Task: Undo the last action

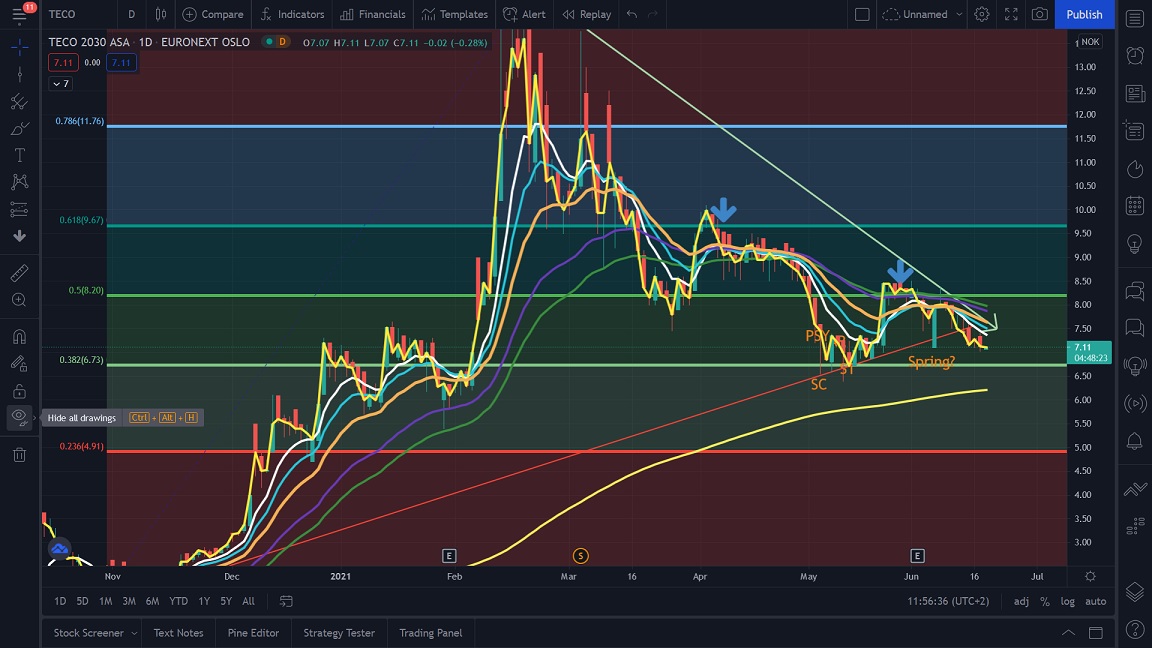Action: 632,14
